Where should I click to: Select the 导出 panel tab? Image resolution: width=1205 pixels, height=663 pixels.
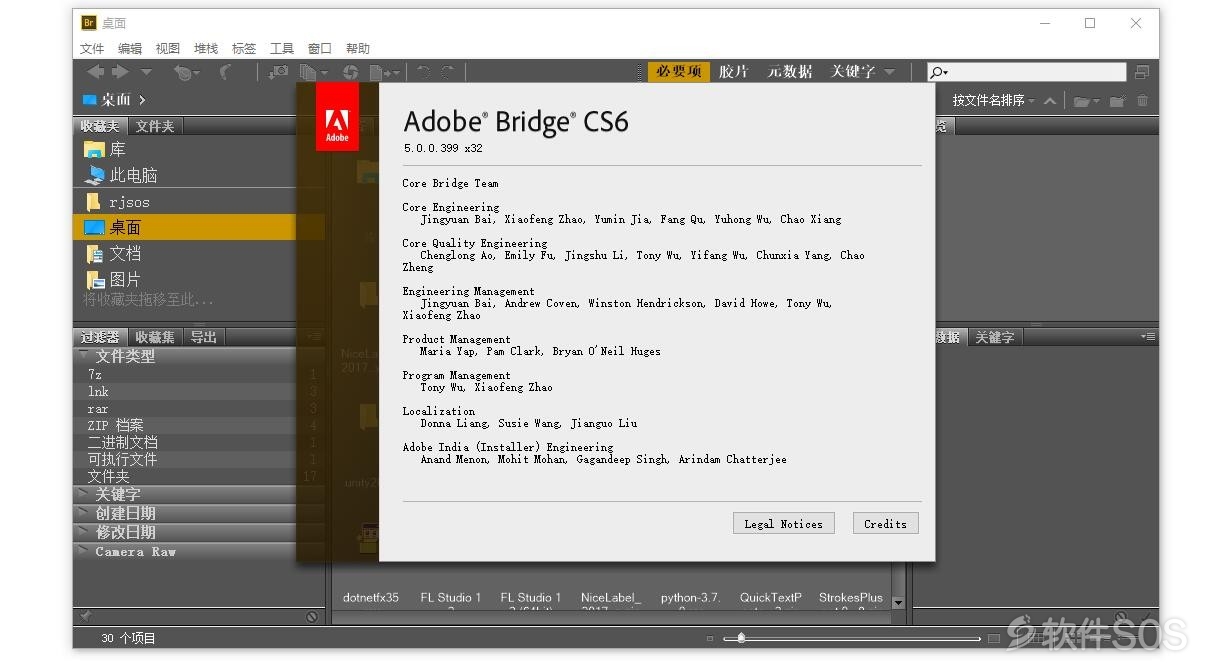coord(204,337)
